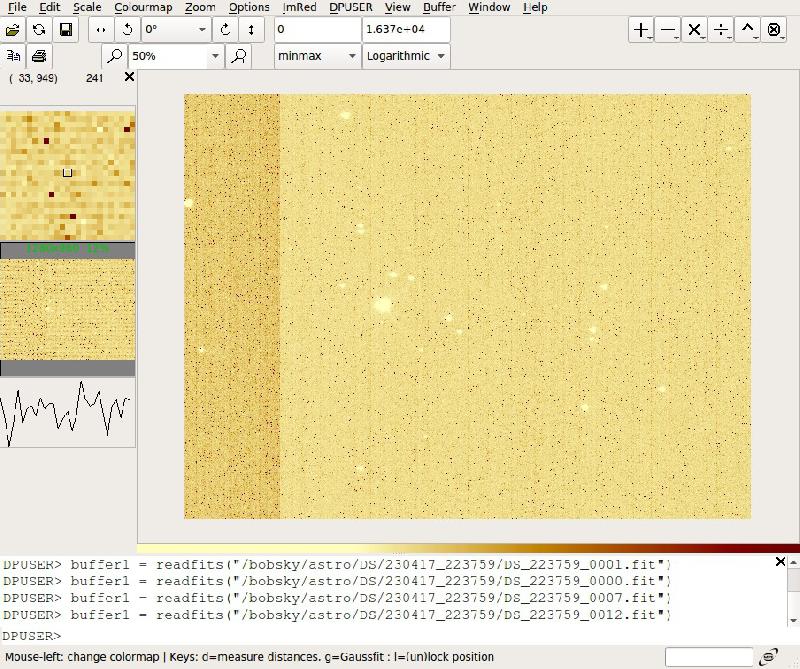Click the empty status bar text field
The height and width of the screenshot is (669, 800).
click(709, 657)
